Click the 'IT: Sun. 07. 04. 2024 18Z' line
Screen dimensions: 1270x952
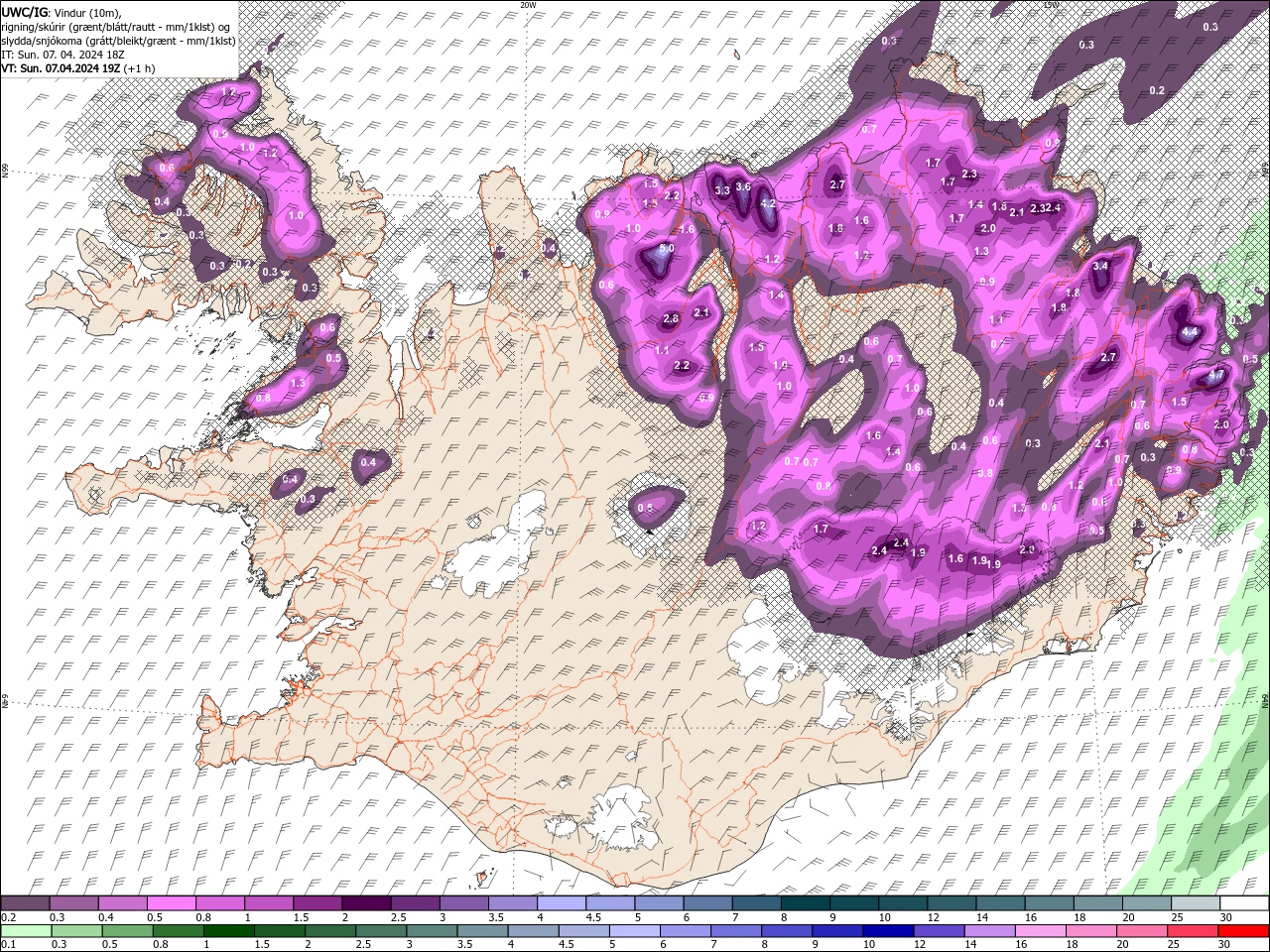[63, 55]
